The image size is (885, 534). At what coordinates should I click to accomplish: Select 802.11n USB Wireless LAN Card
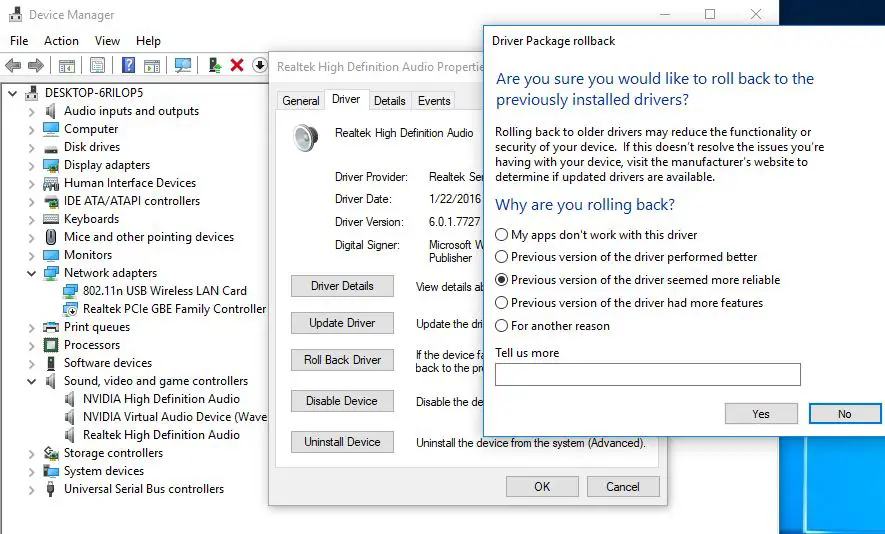(x=165, y=291)
